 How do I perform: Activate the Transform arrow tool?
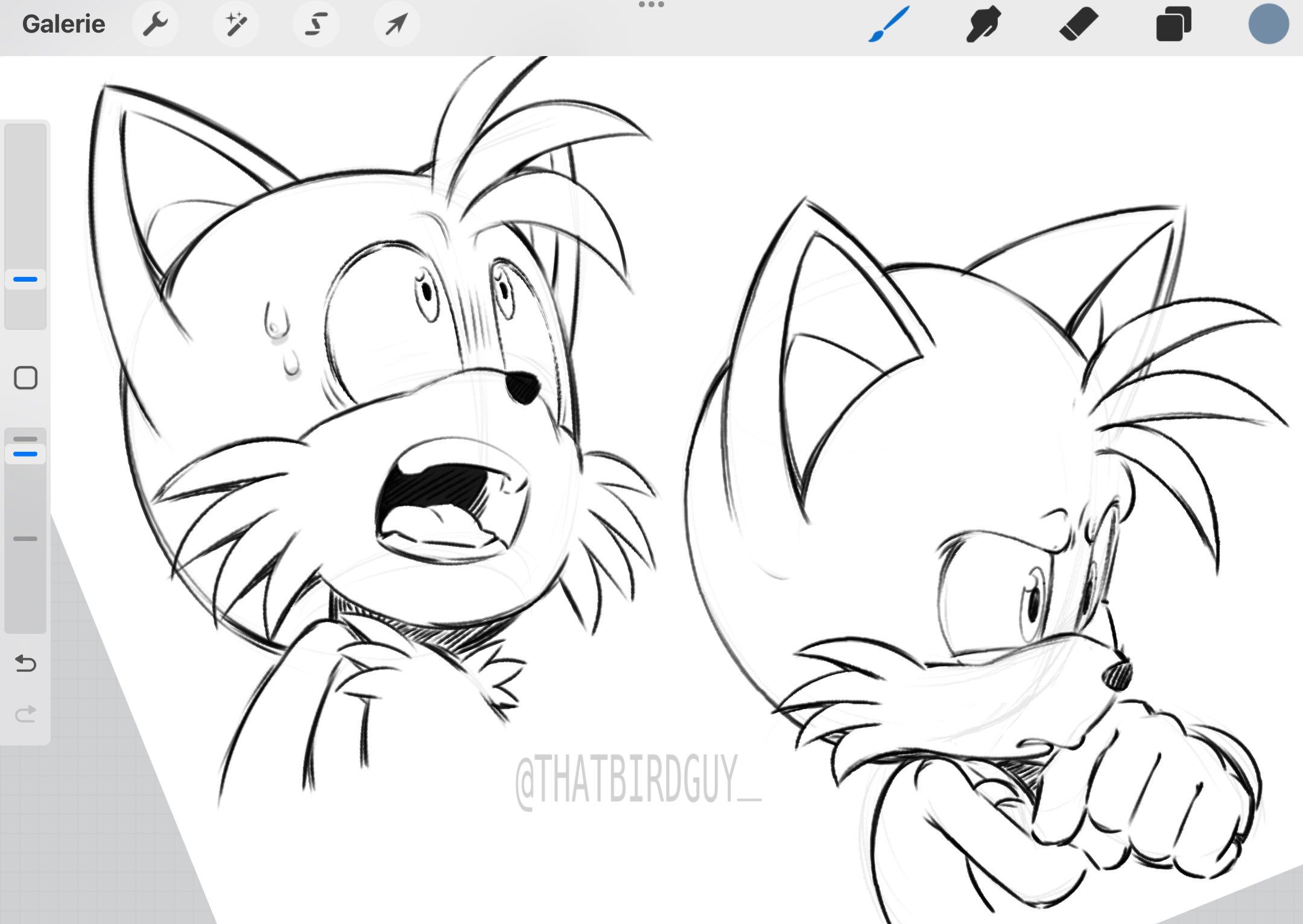point(396,24)
